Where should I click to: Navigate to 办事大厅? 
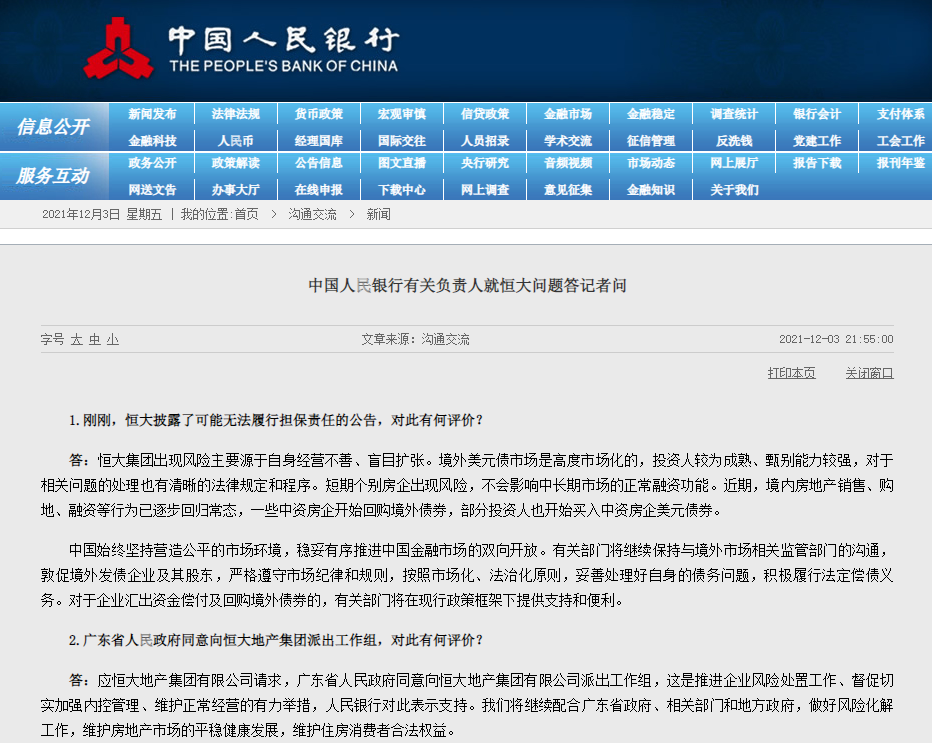tap(235, 190)
